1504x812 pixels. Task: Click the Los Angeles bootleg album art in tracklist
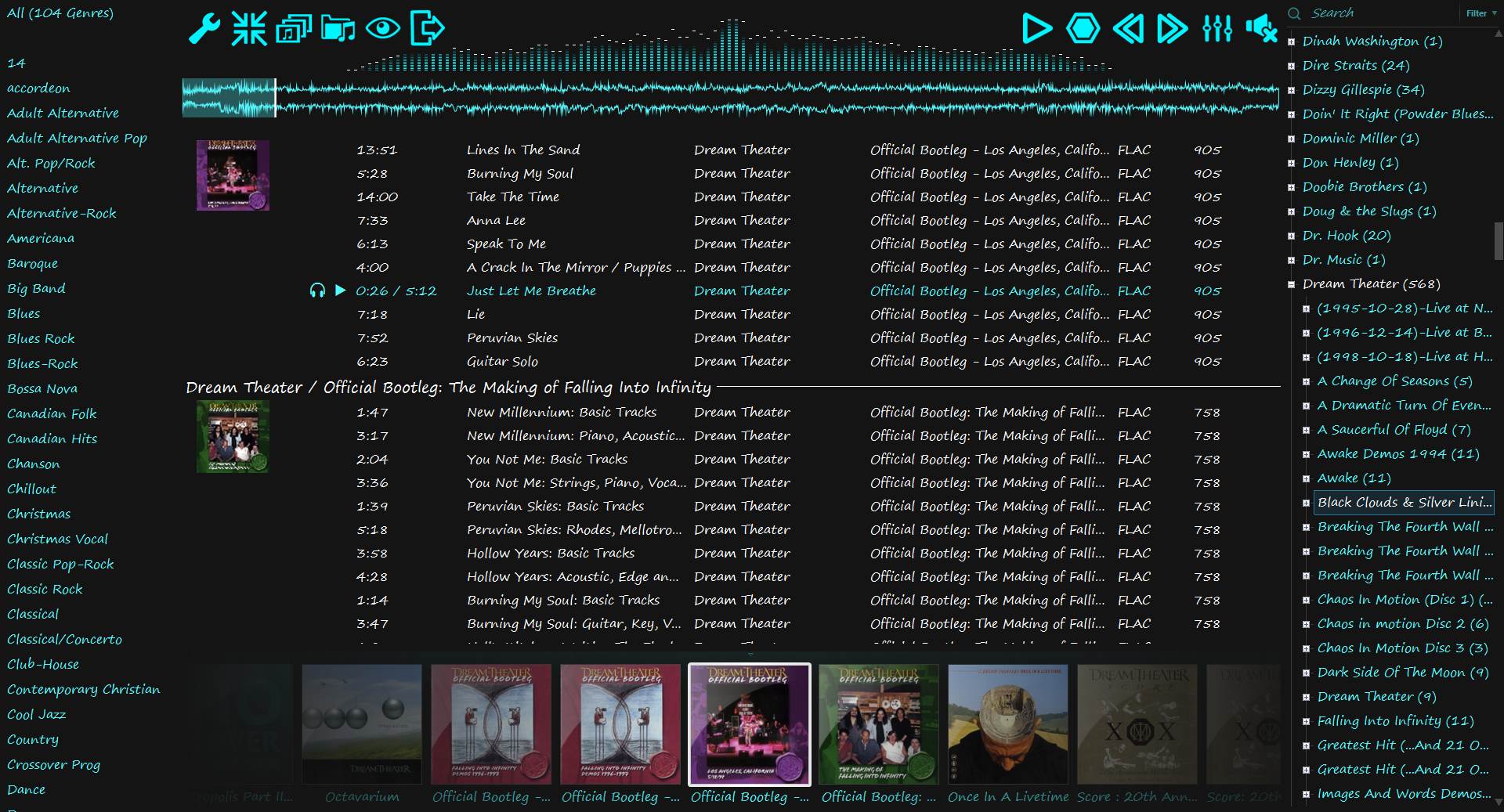[233, 175]
